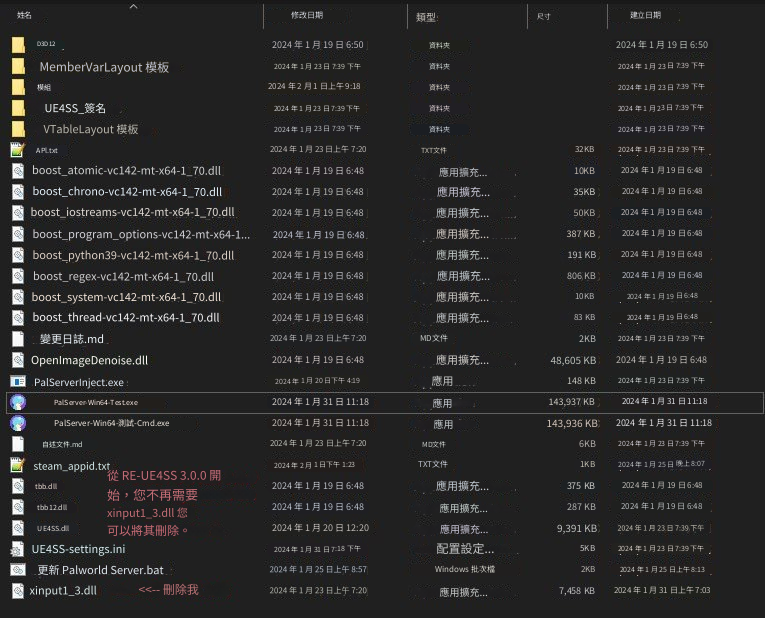Click the boost_regex DLL file icon
Screen dimensions: 765x618
[18, 276]
